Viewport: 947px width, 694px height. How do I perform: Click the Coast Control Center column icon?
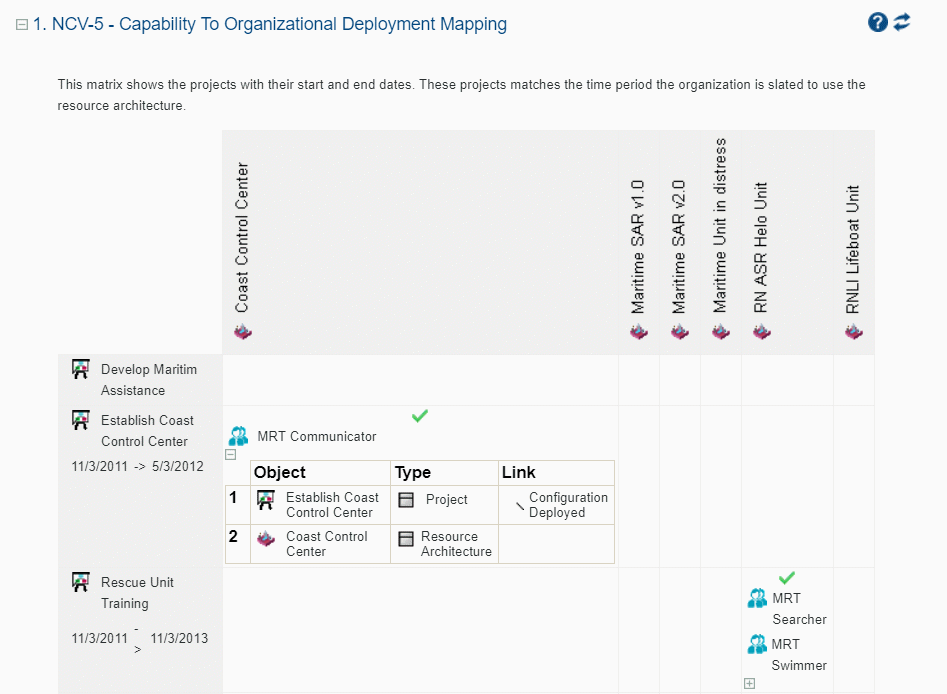[242, 332]
